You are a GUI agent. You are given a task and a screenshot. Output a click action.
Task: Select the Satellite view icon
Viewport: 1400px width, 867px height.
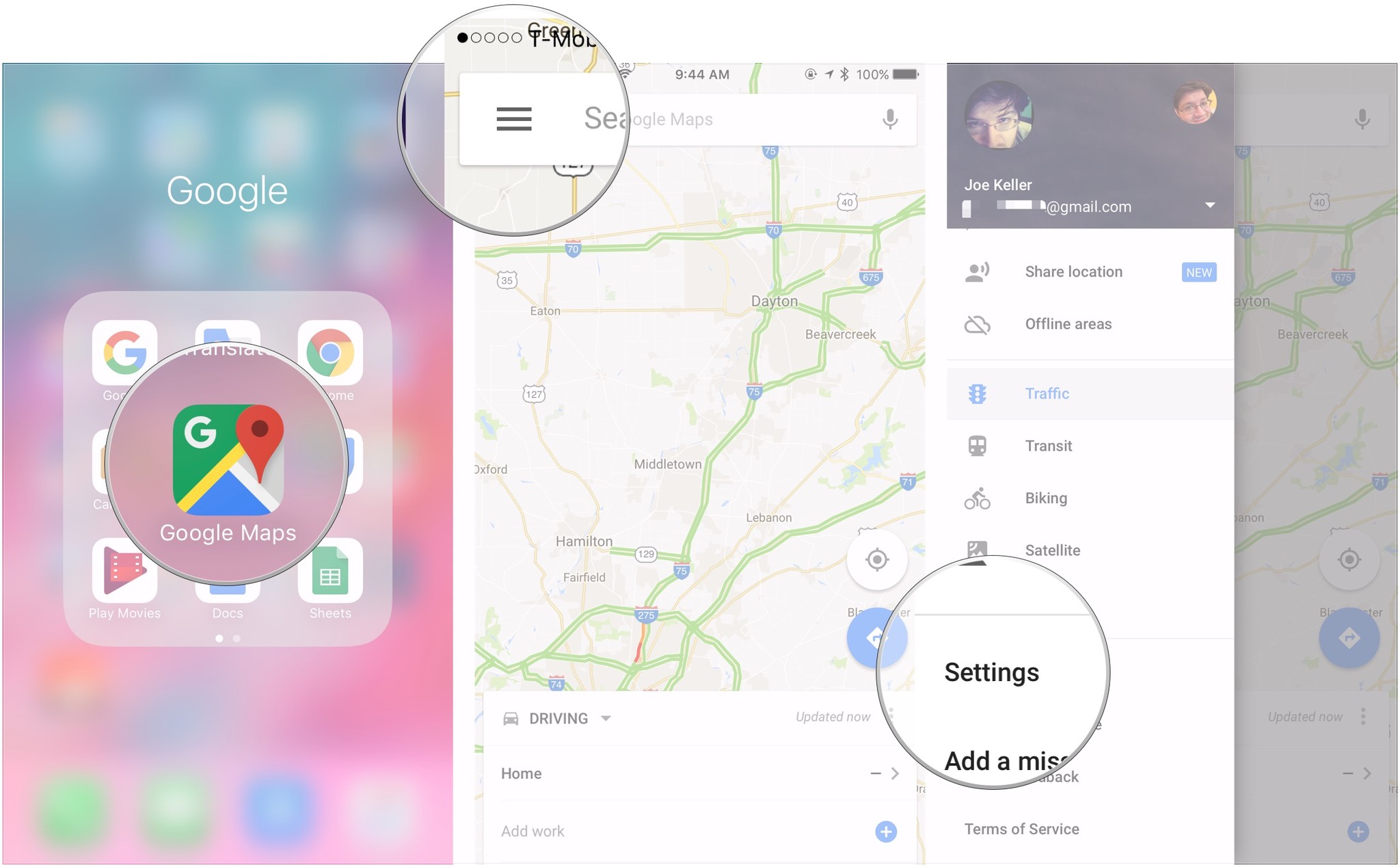(978, 551)
